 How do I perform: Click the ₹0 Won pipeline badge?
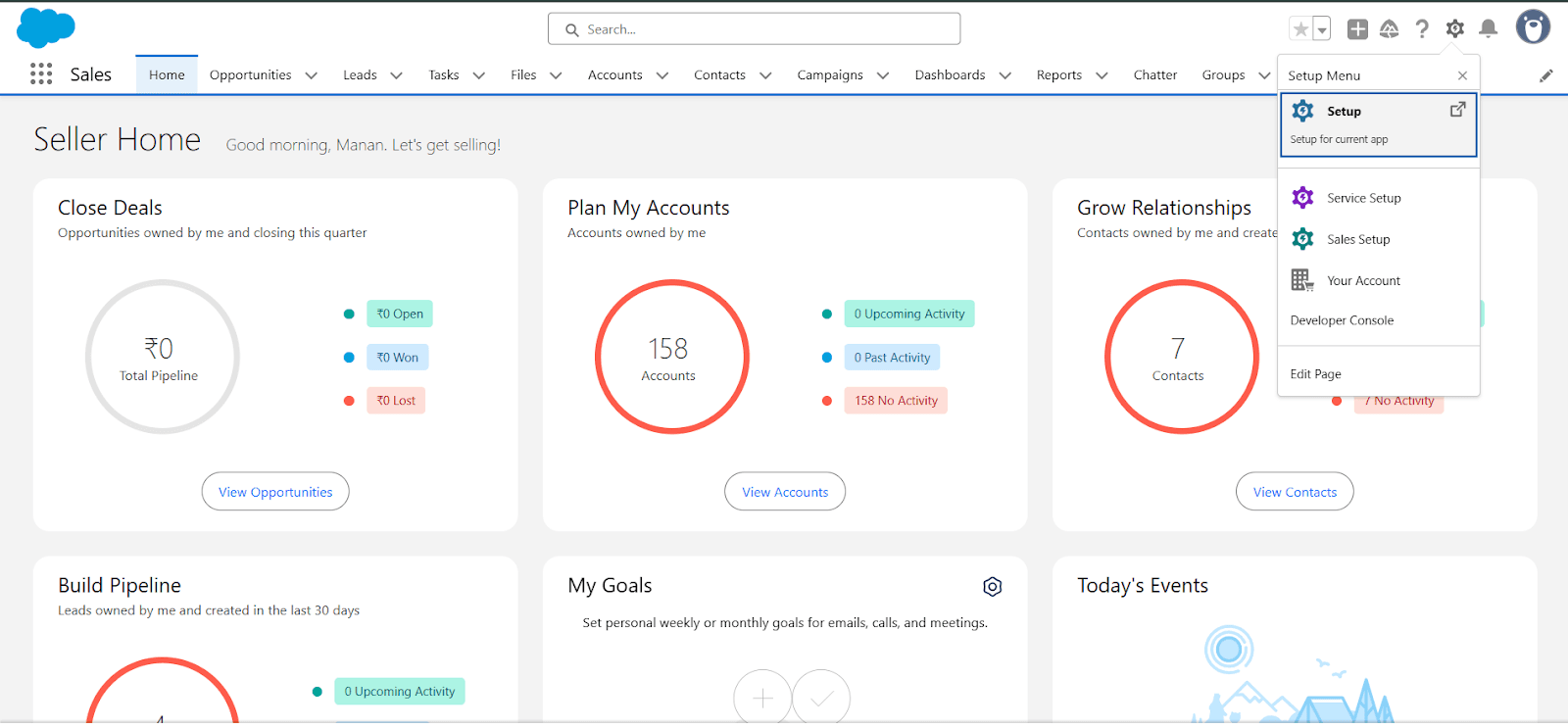398,358
